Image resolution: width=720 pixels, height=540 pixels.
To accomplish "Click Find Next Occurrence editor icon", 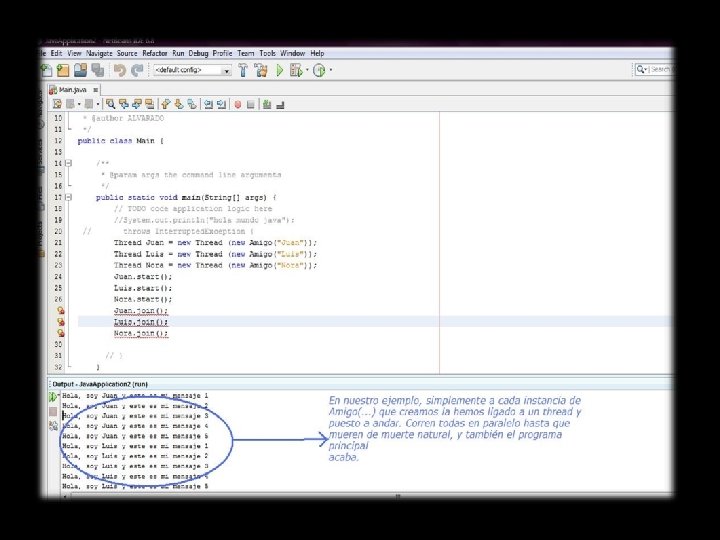I will pos(137,104).
